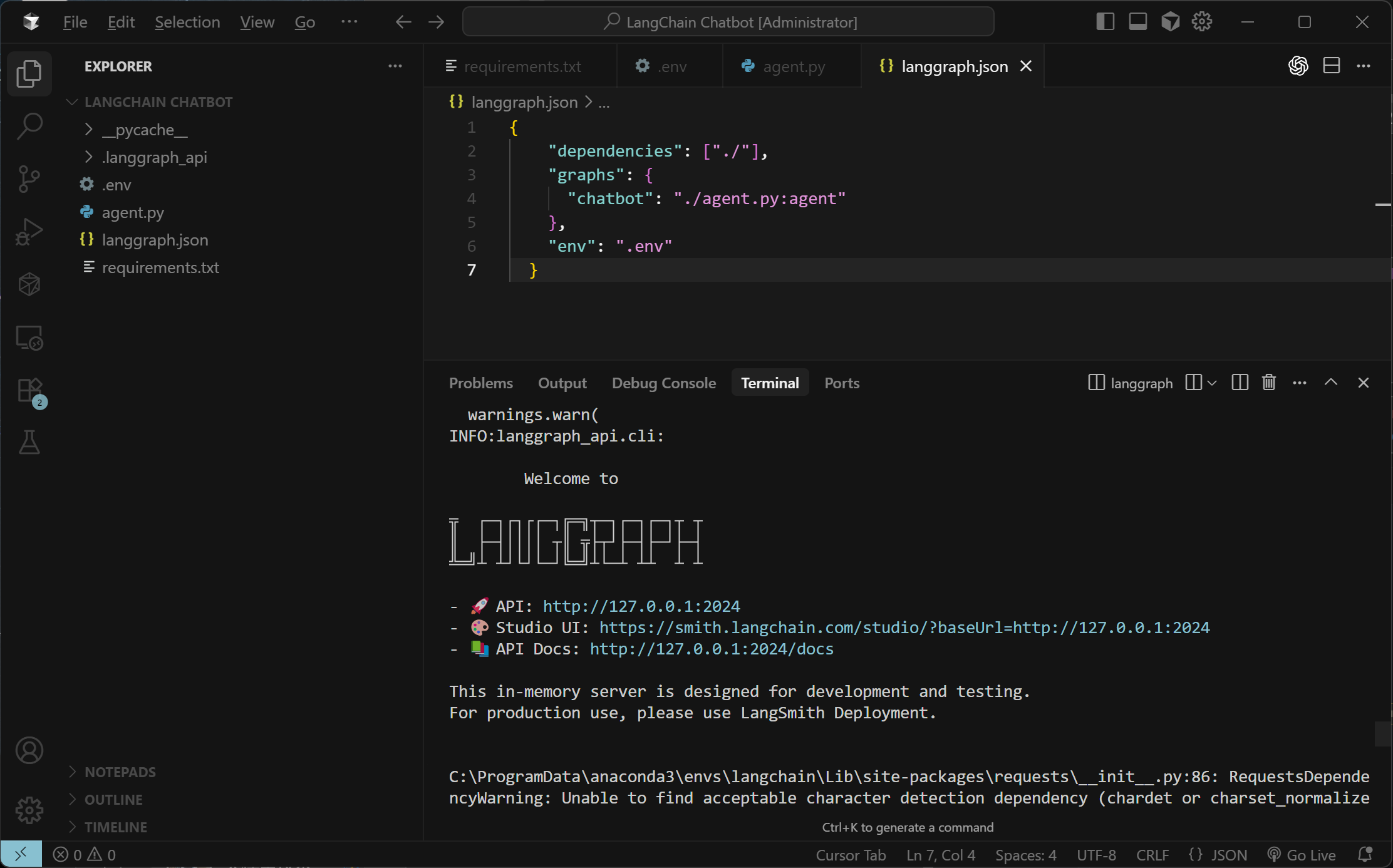The width and height of the screenshot is (1393, 868).
Task: Expand breadcrumb ellipsis after langgraph.json
Action: (604, 102)
